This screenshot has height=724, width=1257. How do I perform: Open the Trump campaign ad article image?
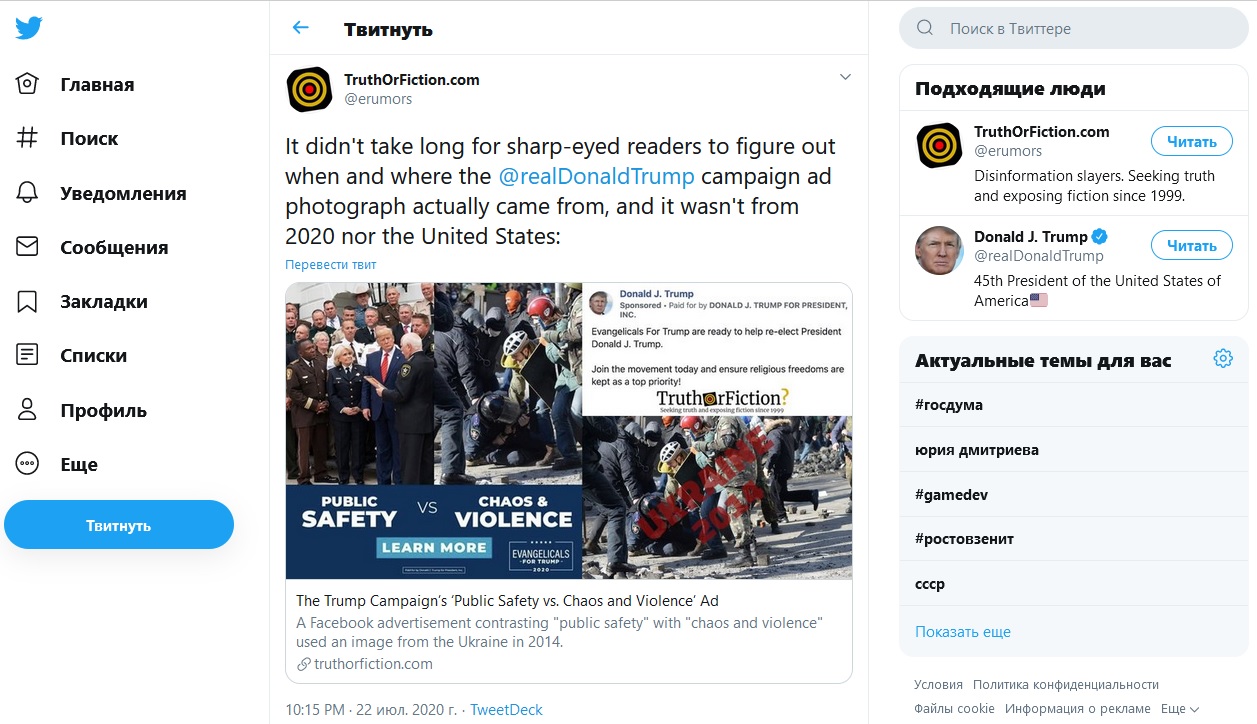tap(569, 431)
